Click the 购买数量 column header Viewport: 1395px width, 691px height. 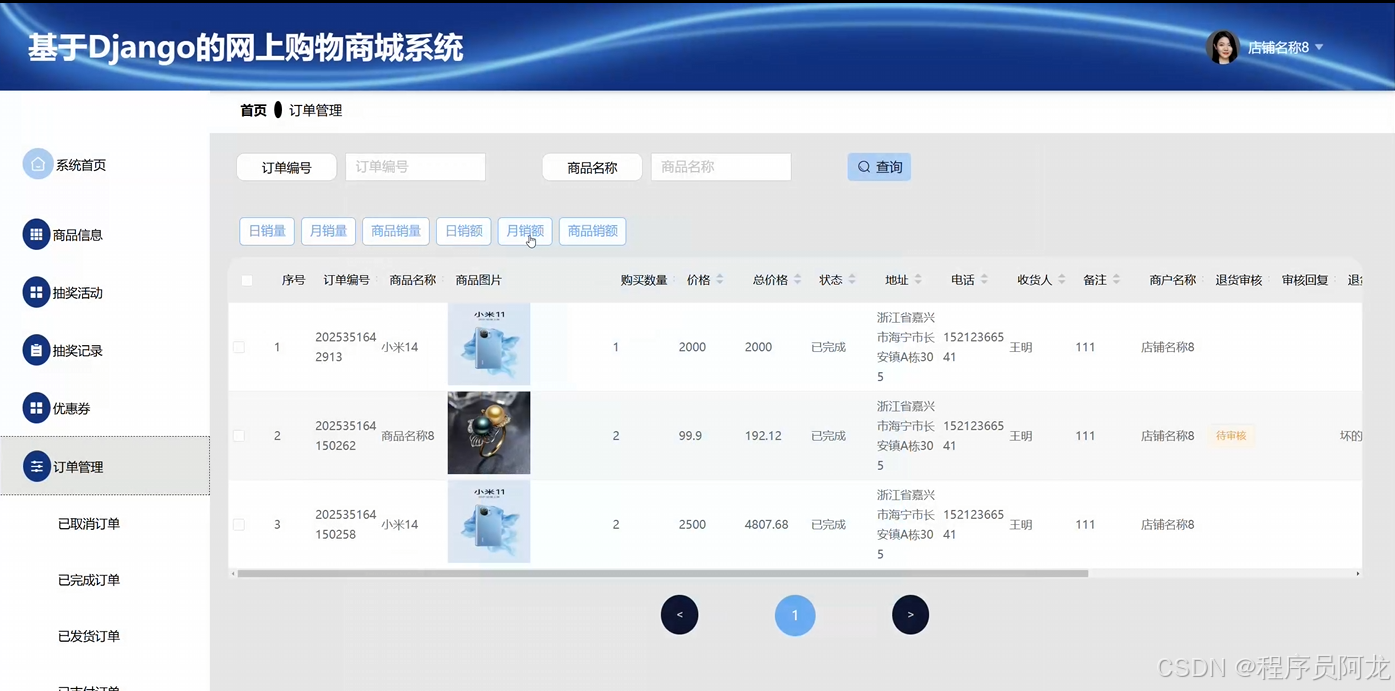[644, 280]
